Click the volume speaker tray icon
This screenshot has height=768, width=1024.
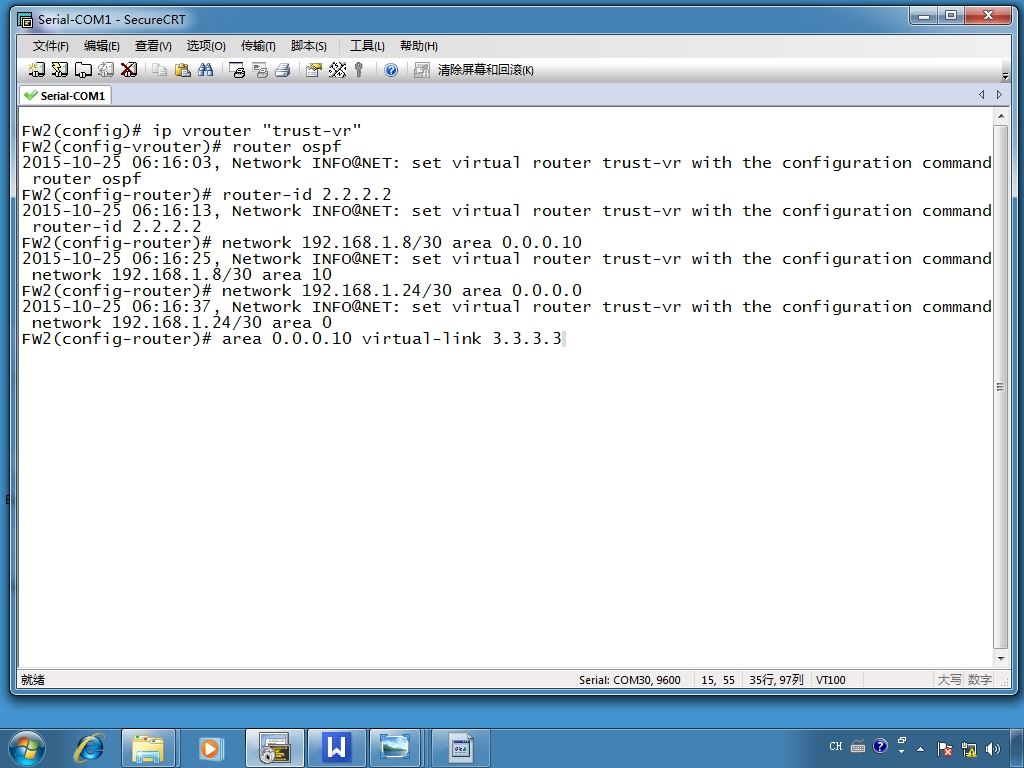tap(993, 749)
